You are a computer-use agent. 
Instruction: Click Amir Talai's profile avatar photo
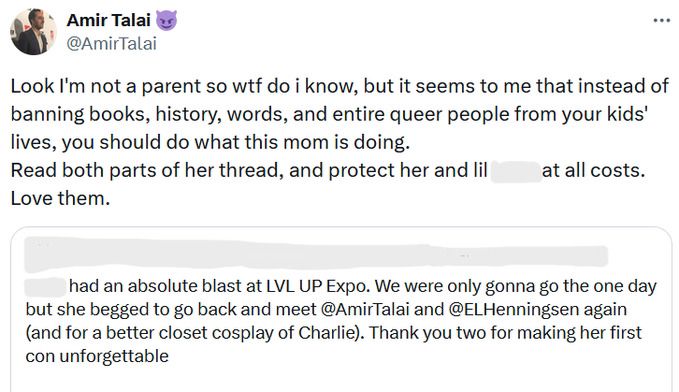coord(33,32)
